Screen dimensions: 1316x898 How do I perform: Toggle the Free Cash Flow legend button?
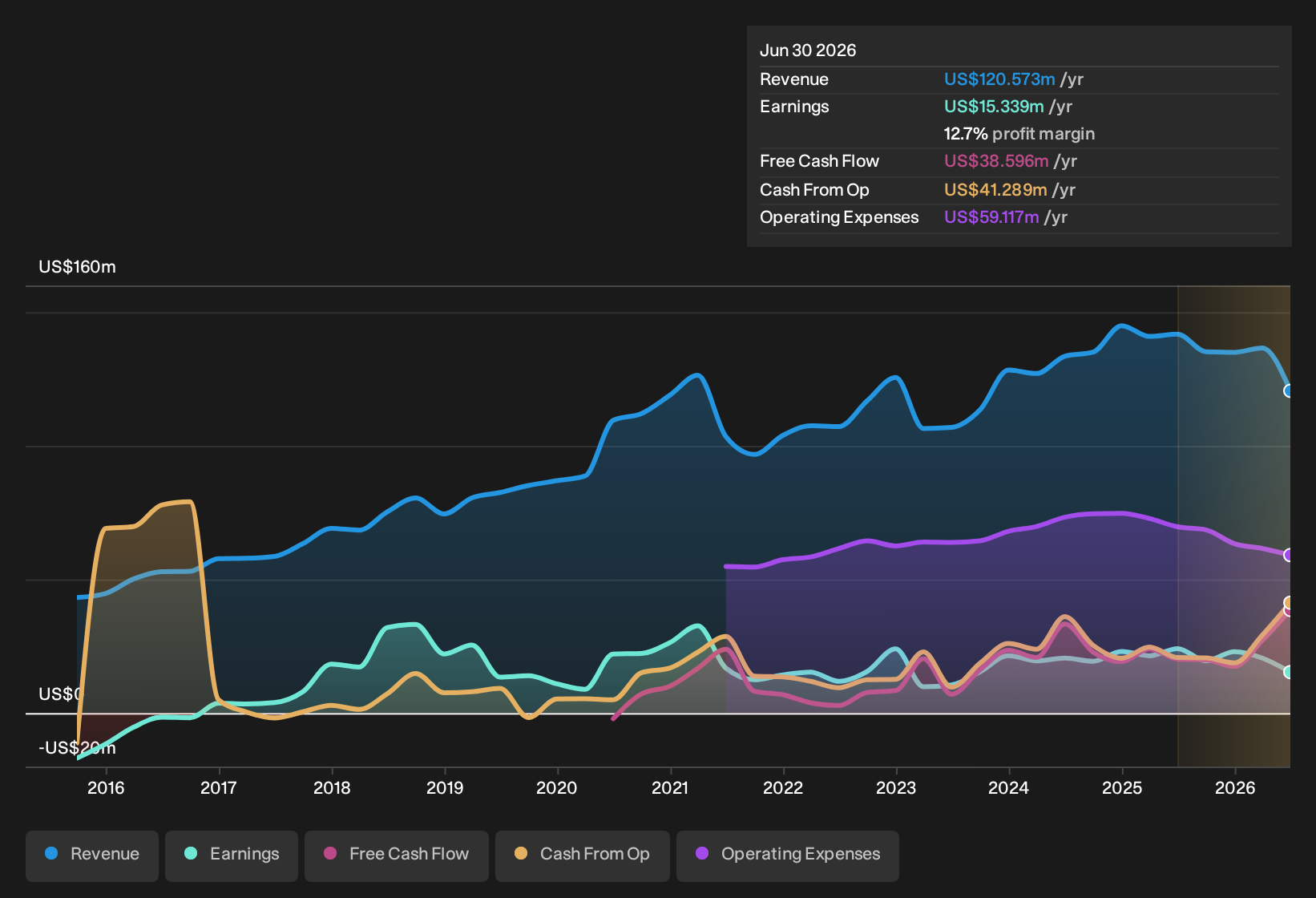[x=397, y=855]
